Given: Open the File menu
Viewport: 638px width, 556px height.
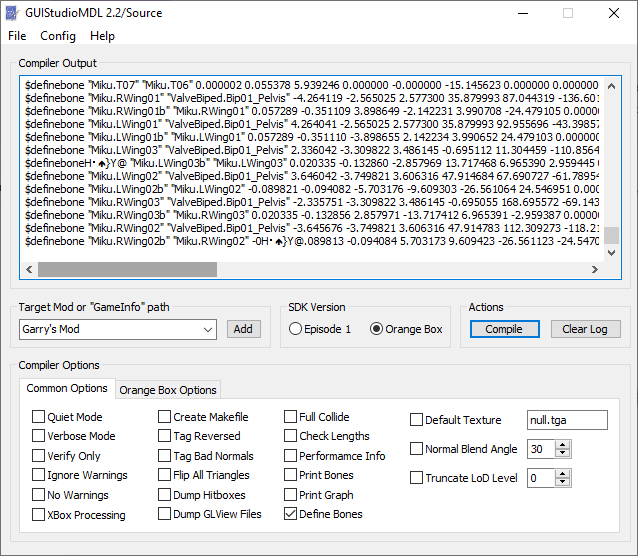Looking at the screenshot, I should click(17, 36).
